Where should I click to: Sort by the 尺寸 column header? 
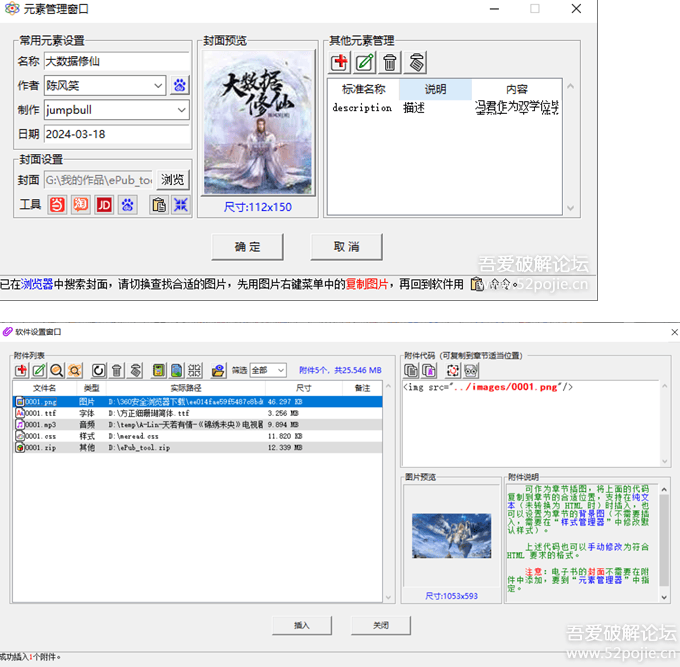pos(304,388)
